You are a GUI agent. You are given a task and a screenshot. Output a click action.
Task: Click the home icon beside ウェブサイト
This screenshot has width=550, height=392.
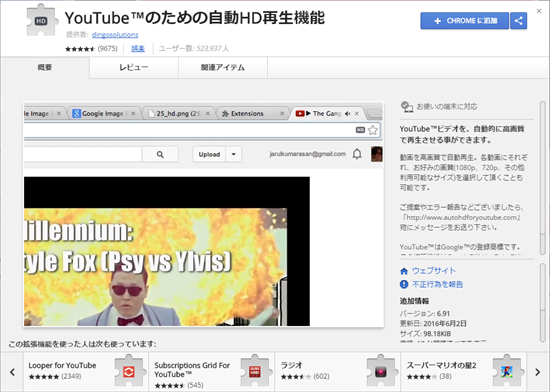pos(404,271)
